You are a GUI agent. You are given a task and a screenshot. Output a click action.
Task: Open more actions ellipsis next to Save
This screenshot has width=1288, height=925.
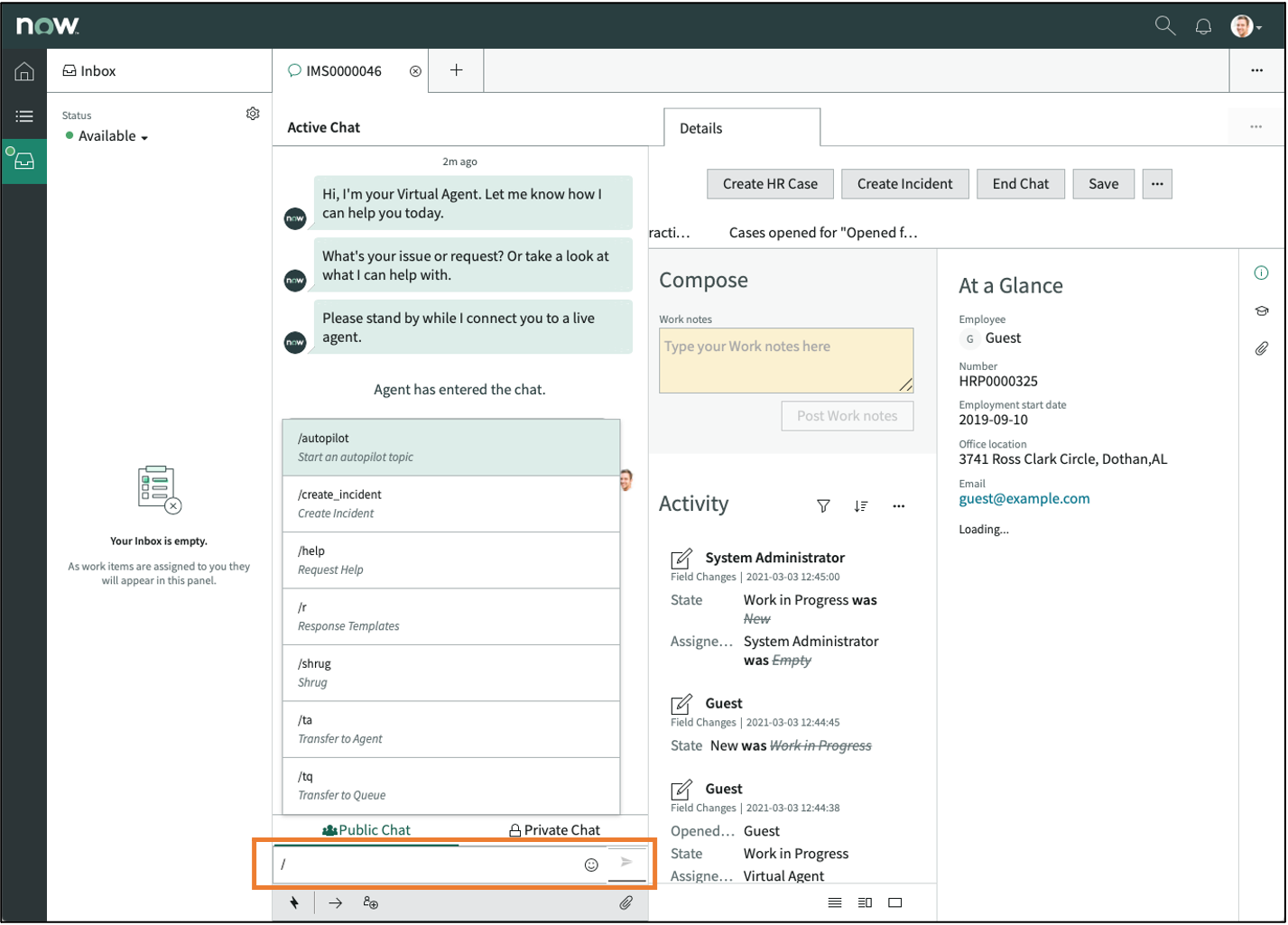pyautogui.click(x=1157, y=184)
